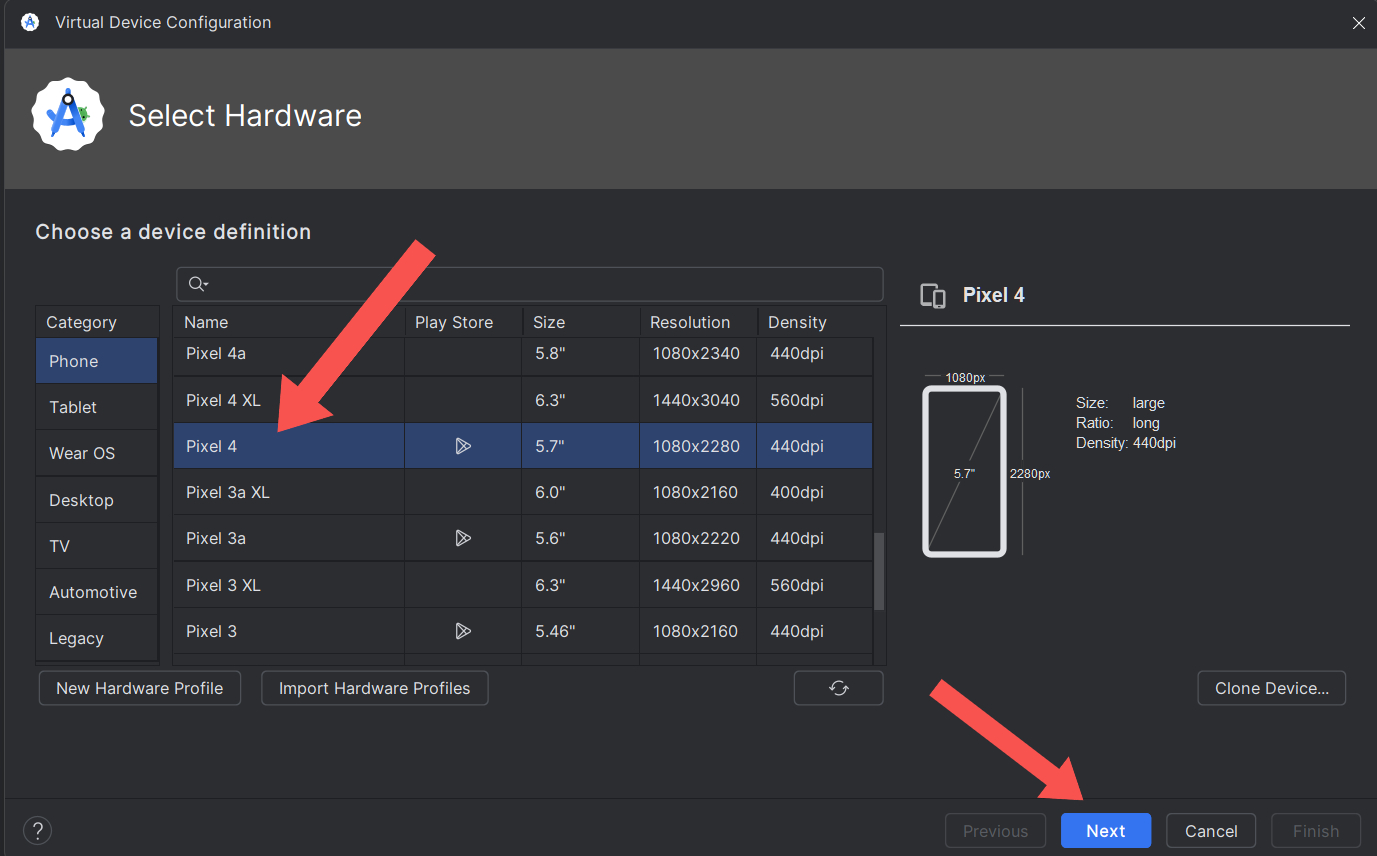Select the Pixel 4a device row
The width and height of the screenshot is (1377, 856).
[523, 354]
